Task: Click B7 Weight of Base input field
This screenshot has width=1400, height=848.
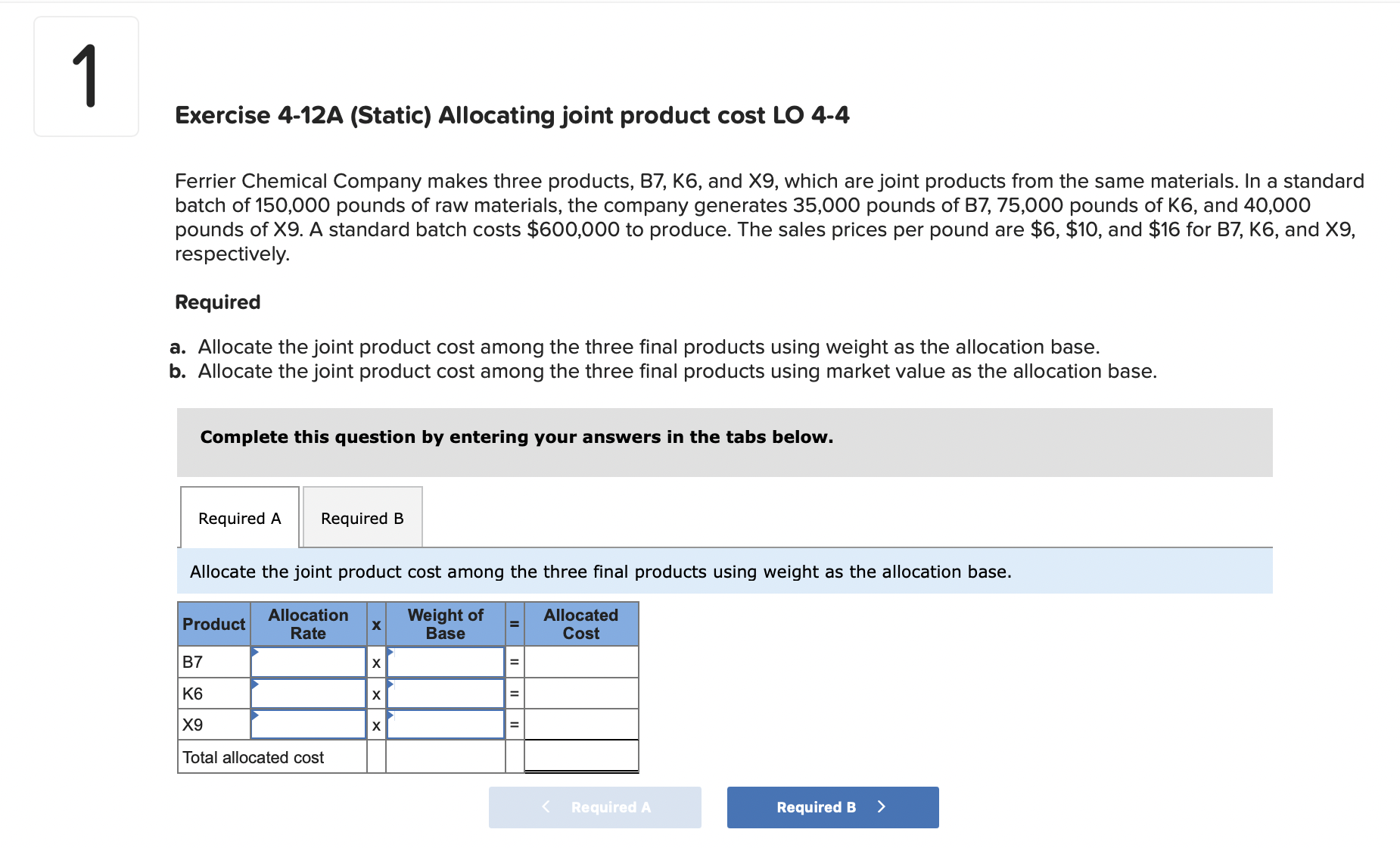Action: point(445,662)
